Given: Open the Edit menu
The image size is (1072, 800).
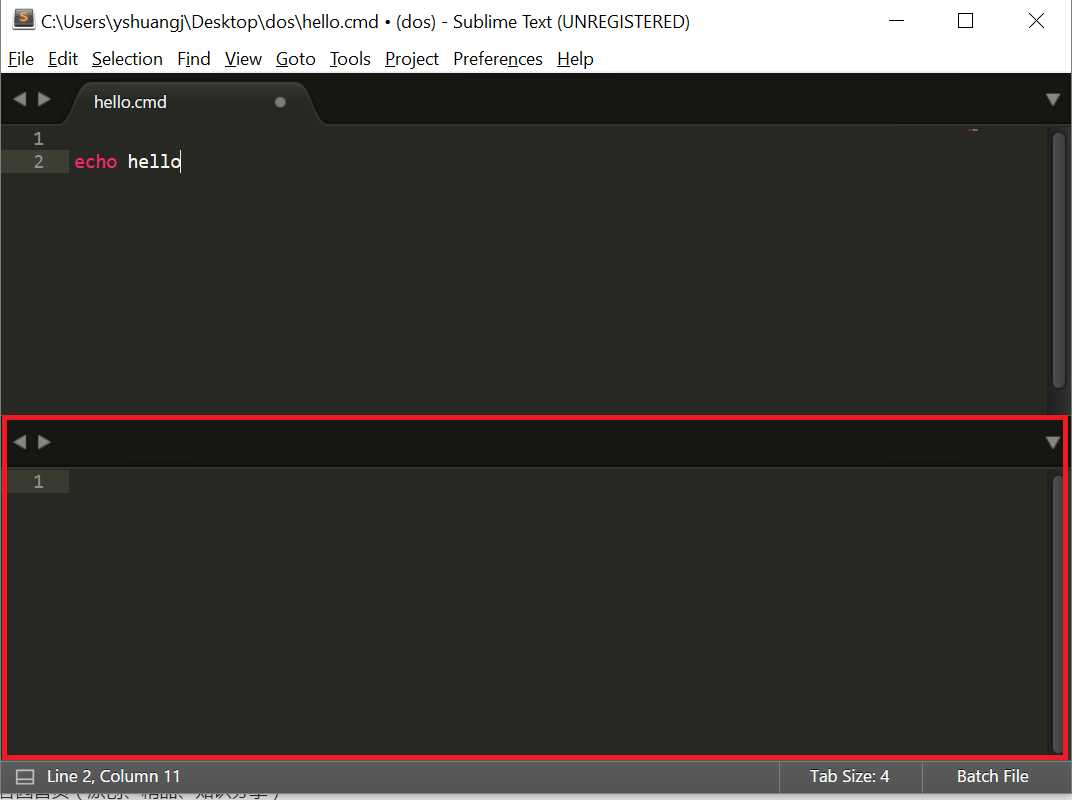Looking at the screenshot, I should coord(62,59).
